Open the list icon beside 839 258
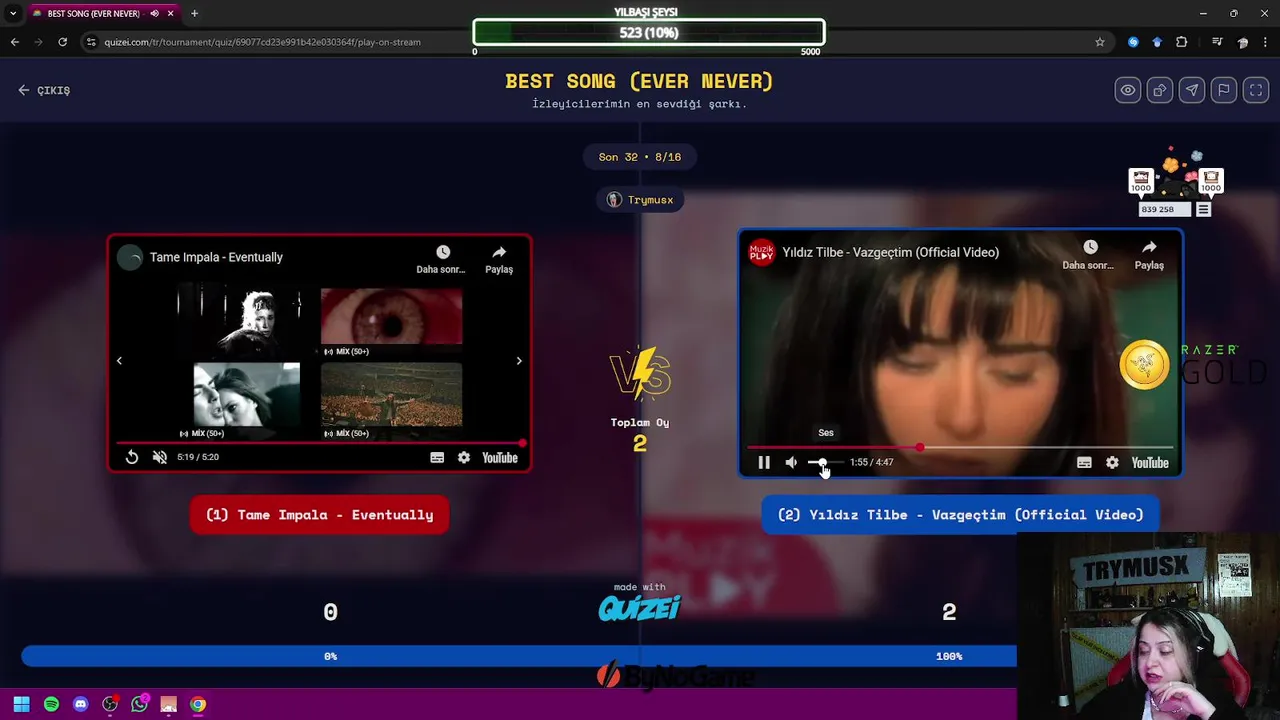 point(1203,209)
